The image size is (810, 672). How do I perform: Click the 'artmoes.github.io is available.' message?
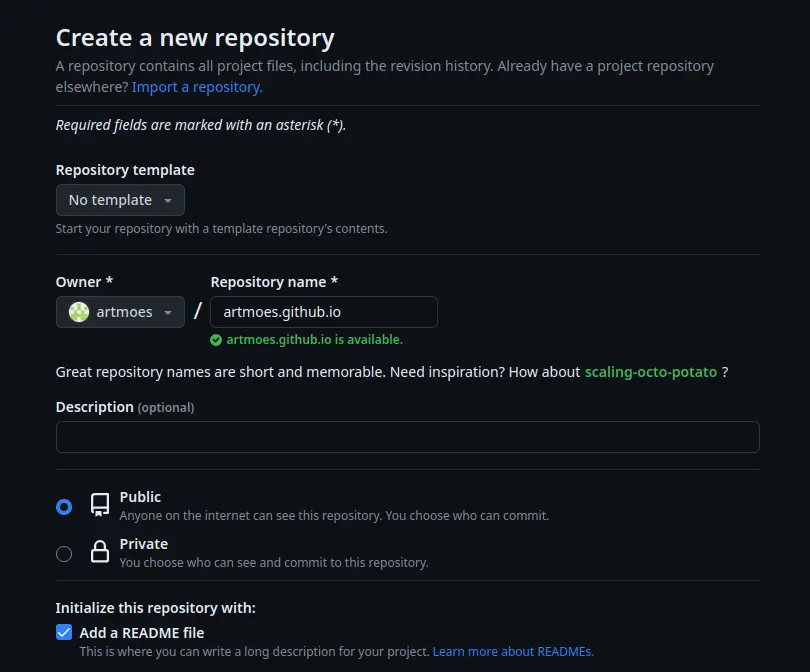point(314,340)
